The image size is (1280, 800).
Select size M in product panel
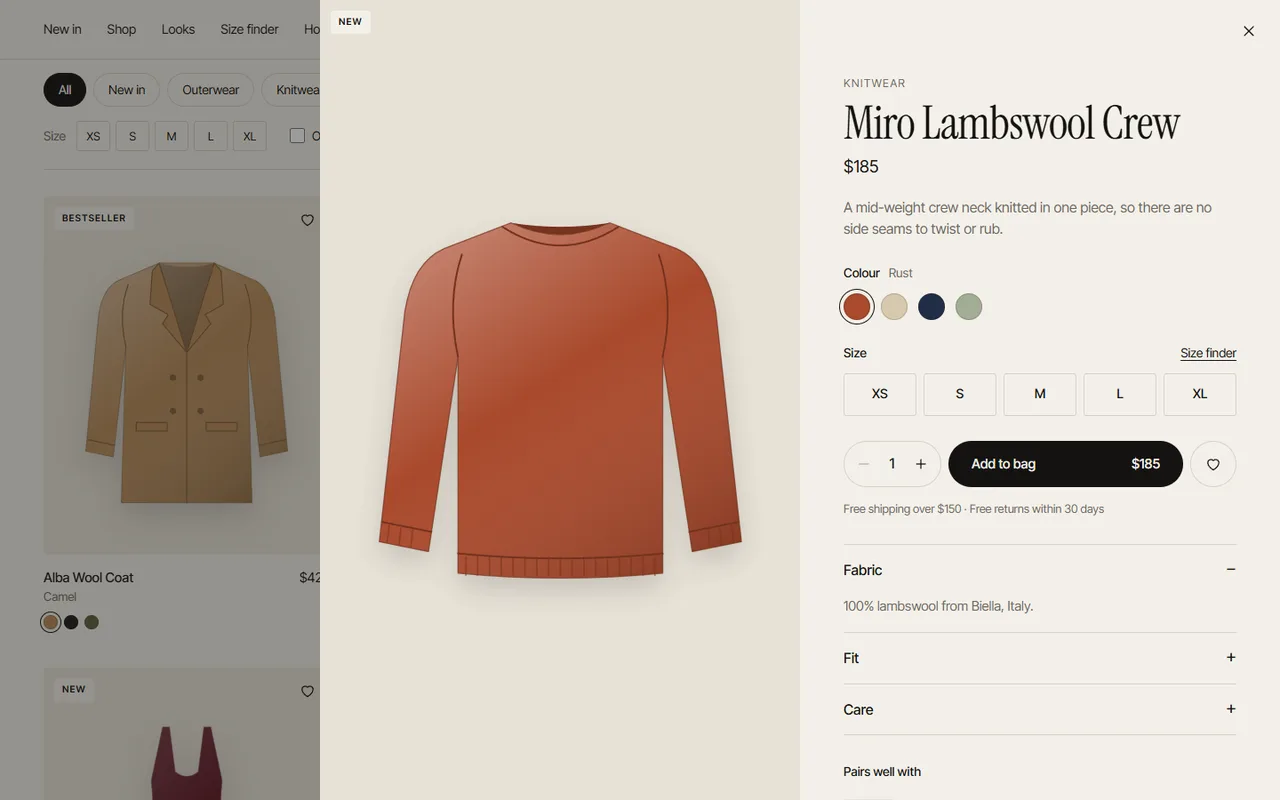coord(1040,394)
